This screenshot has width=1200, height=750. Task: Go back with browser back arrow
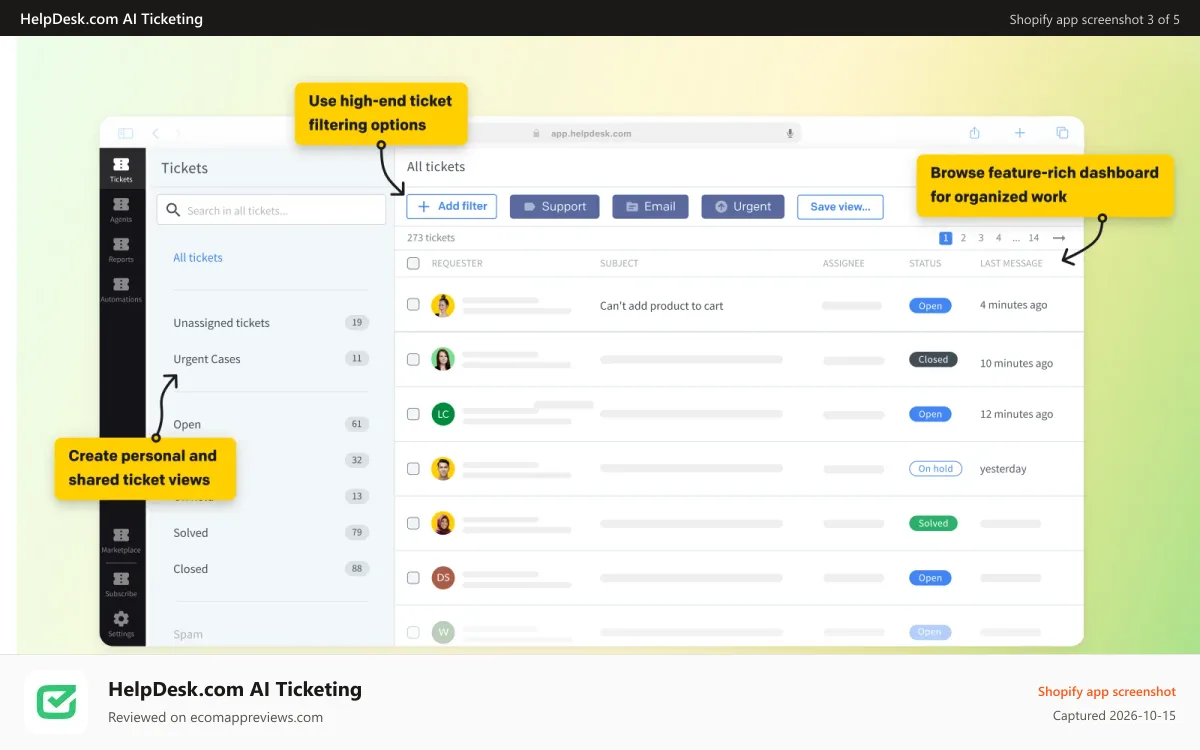155,133
